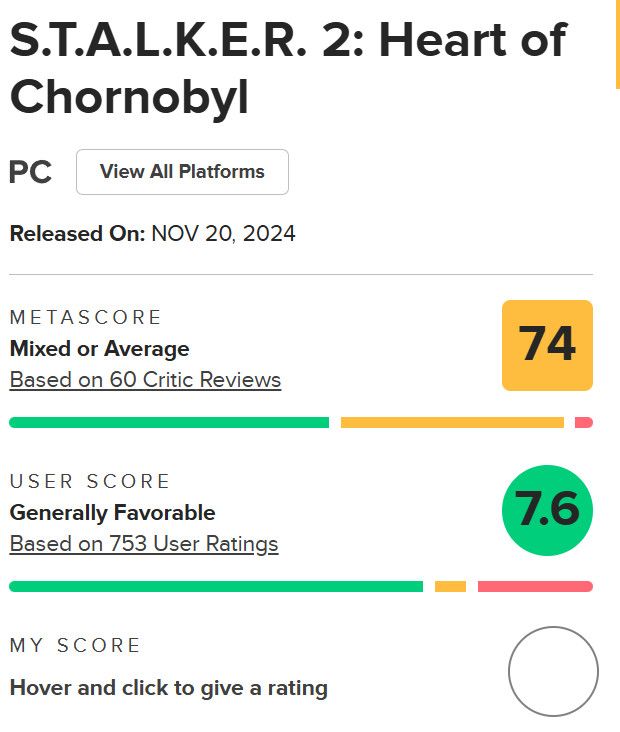Select the red negative user ratings bar segment
The width and height of the screenshot is (620, 732).
coord(535,586)
